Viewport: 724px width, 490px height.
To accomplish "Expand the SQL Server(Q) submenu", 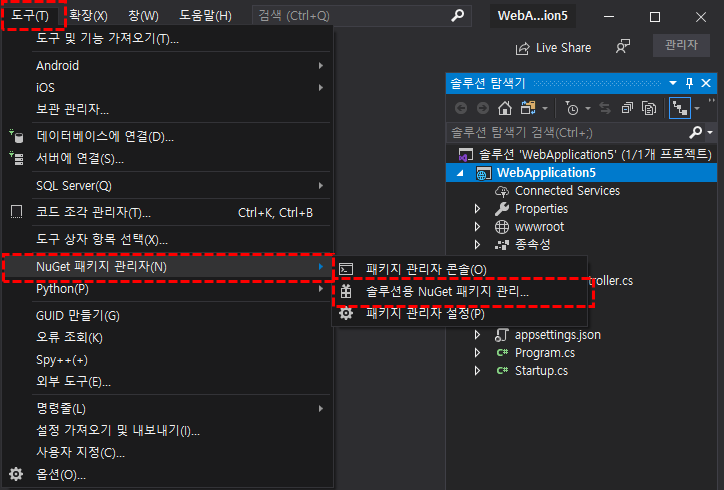I will 167,186.
